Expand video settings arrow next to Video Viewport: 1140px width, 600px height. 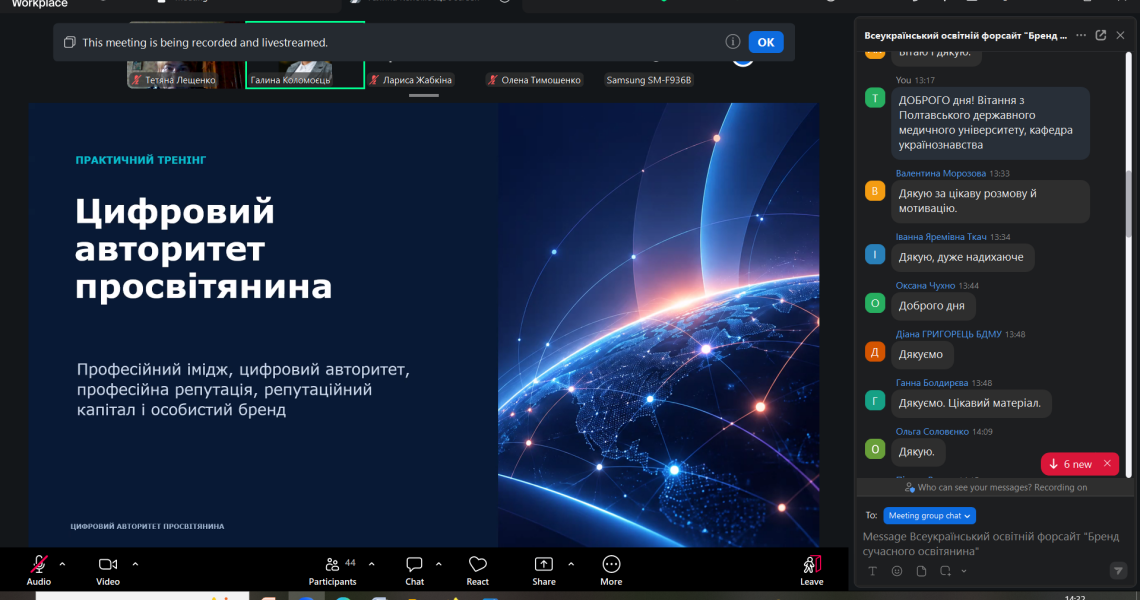point(135,564)
